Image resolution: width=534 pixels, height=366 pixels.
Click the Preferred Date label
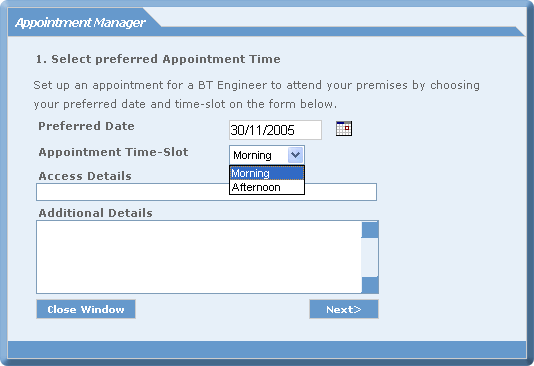pyautogui.click(x=86, y=126)
